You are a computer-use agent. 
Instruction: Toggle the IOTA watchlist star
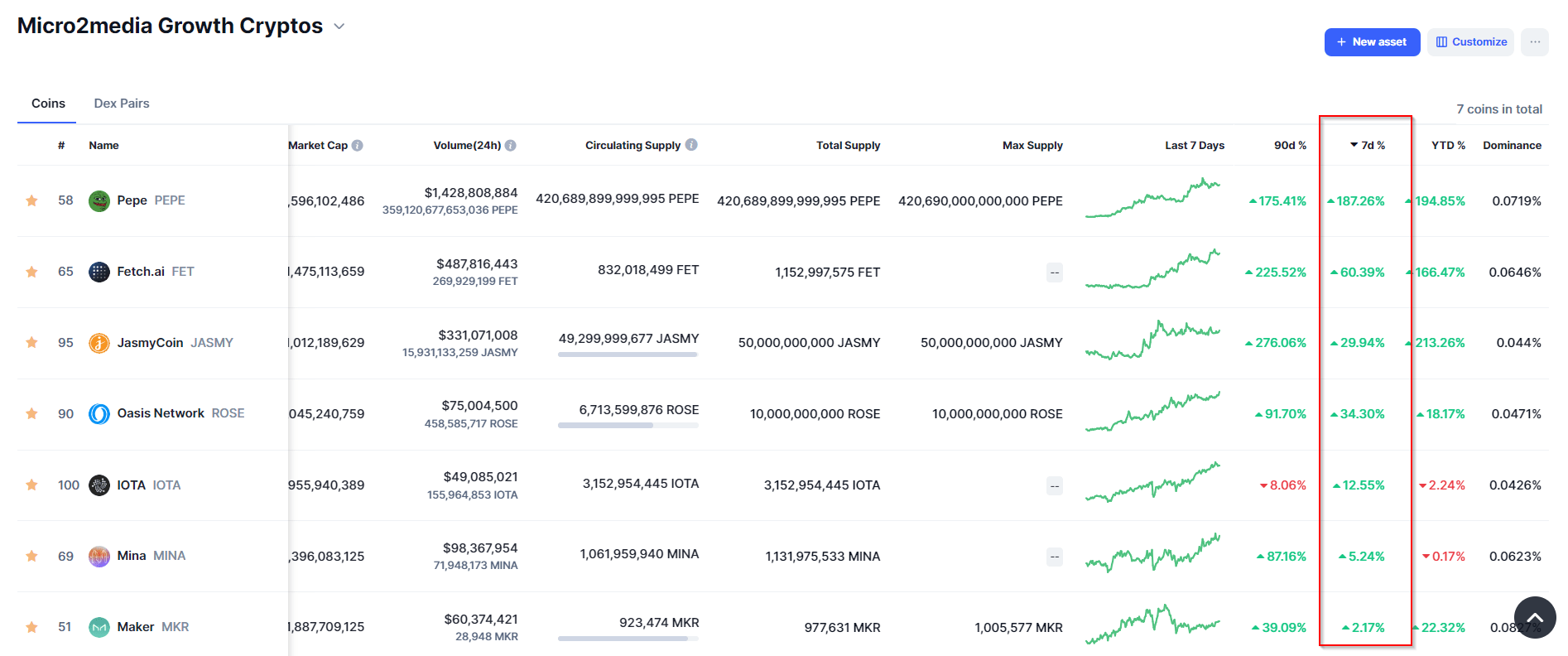click(x=31, y=485)
